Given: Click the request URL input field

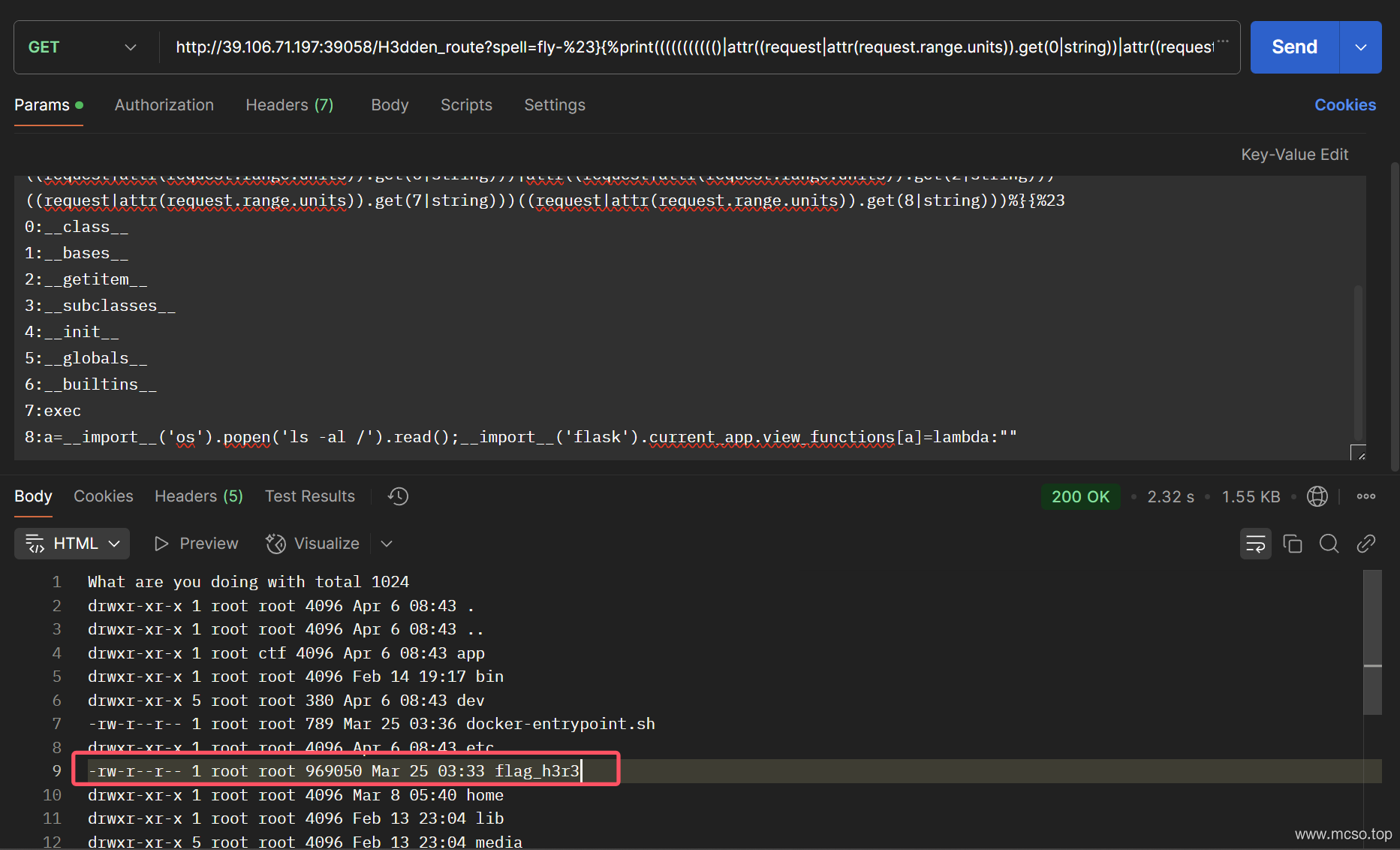Looking at the screenshot, I should [694, 47].
